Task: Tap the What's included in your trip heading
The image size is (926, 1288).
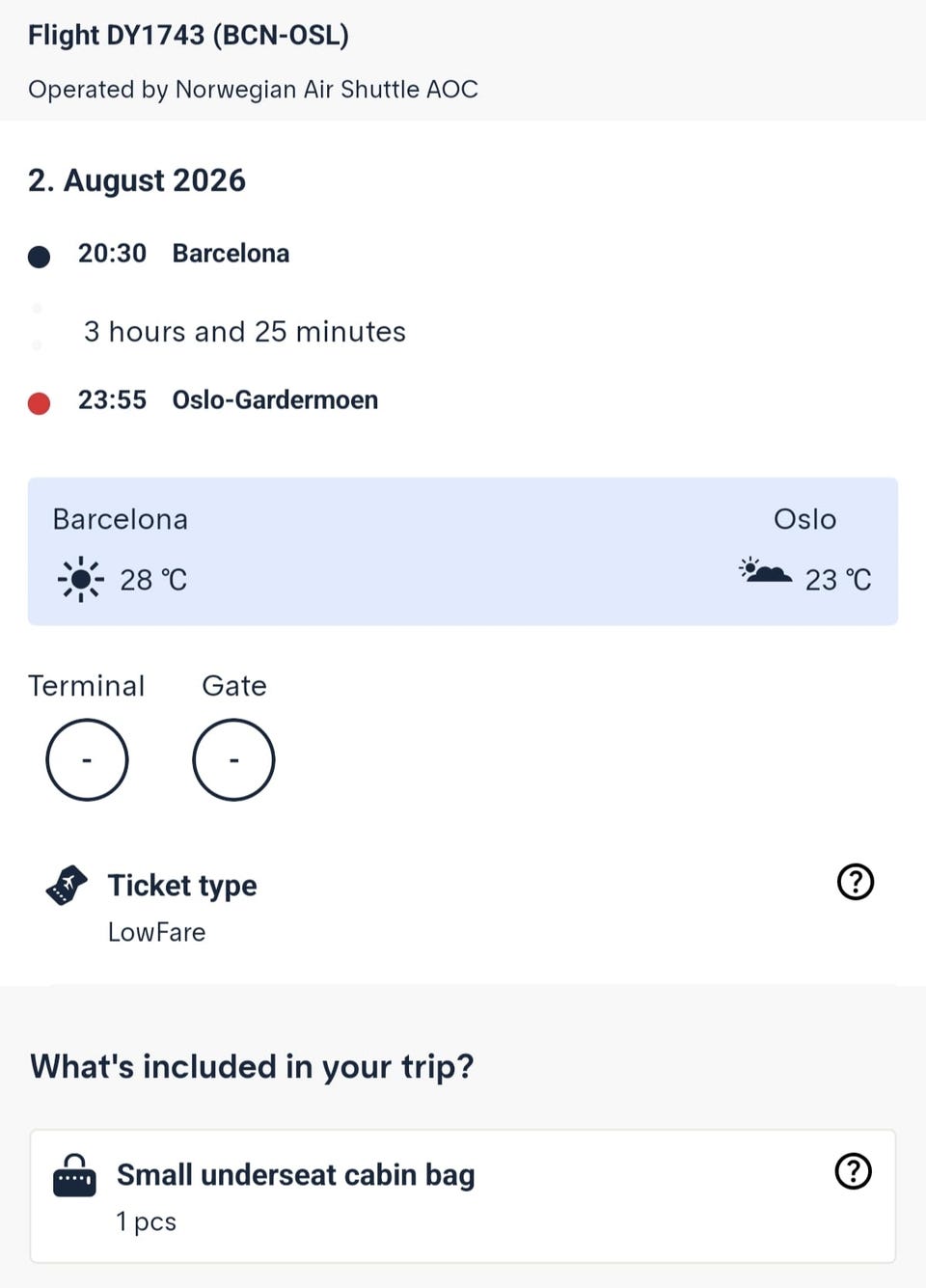Action: (252, 1067)
